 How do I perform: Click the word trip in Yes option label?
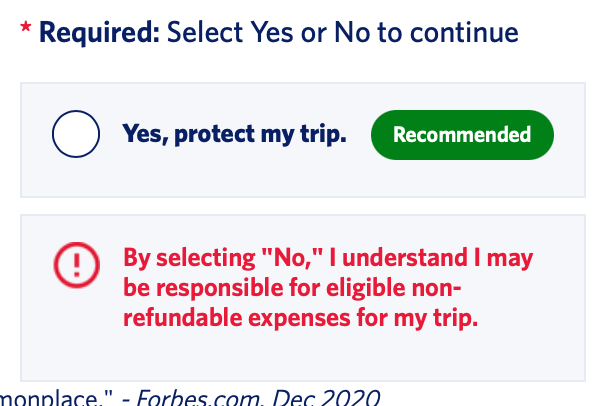(323, 134)
